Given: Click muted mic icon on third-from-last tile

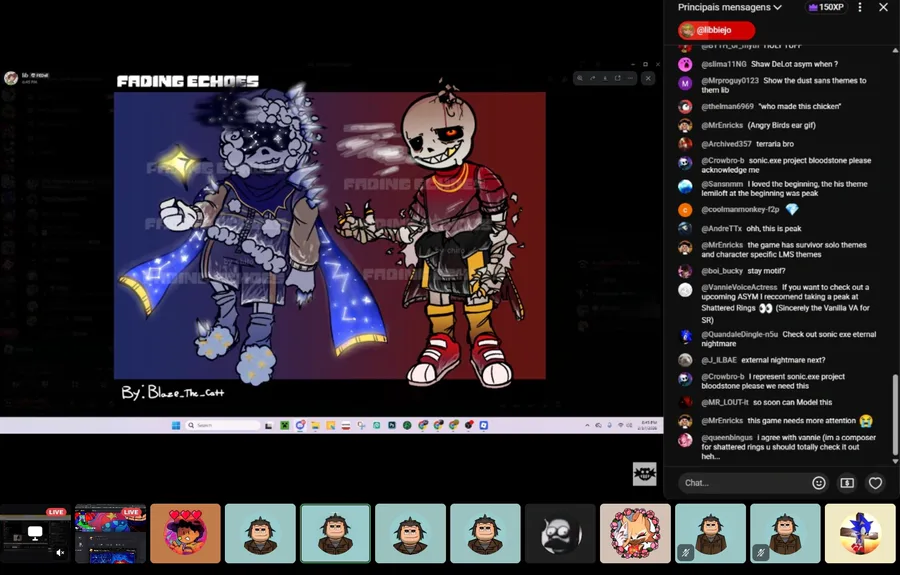Looking at the screenshot, I should point(686,553).
